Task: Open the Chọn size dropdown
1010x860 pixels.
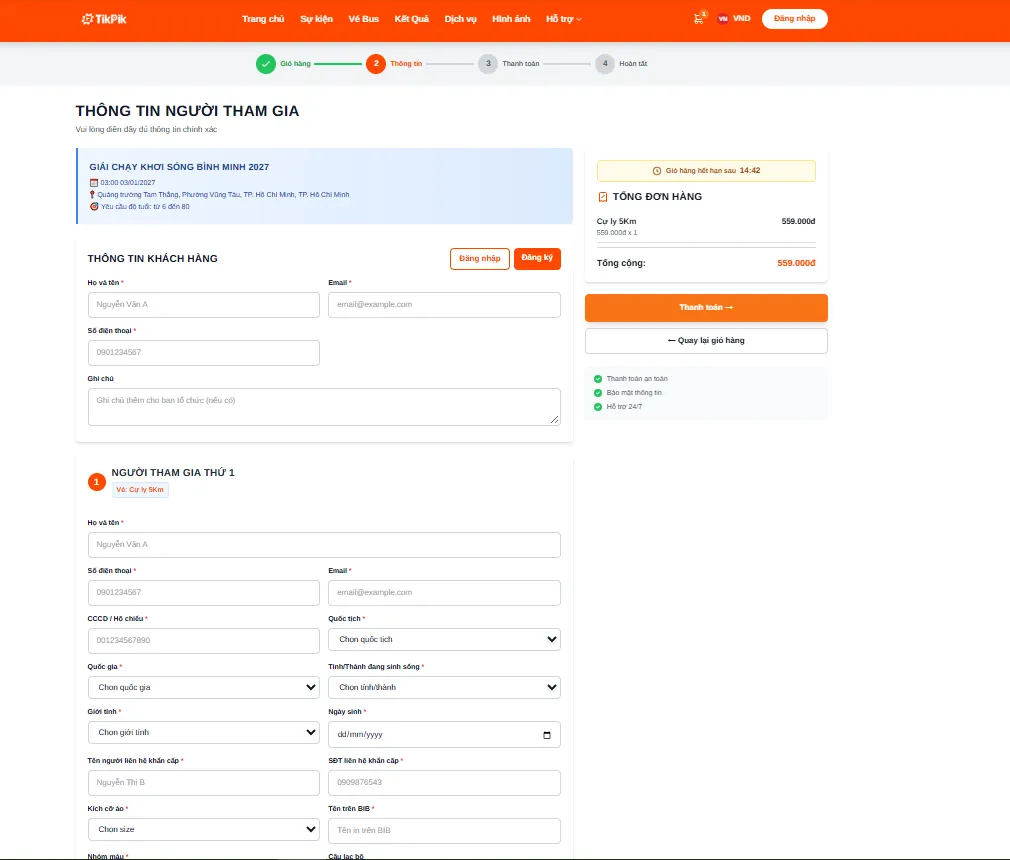Action: 204,830
